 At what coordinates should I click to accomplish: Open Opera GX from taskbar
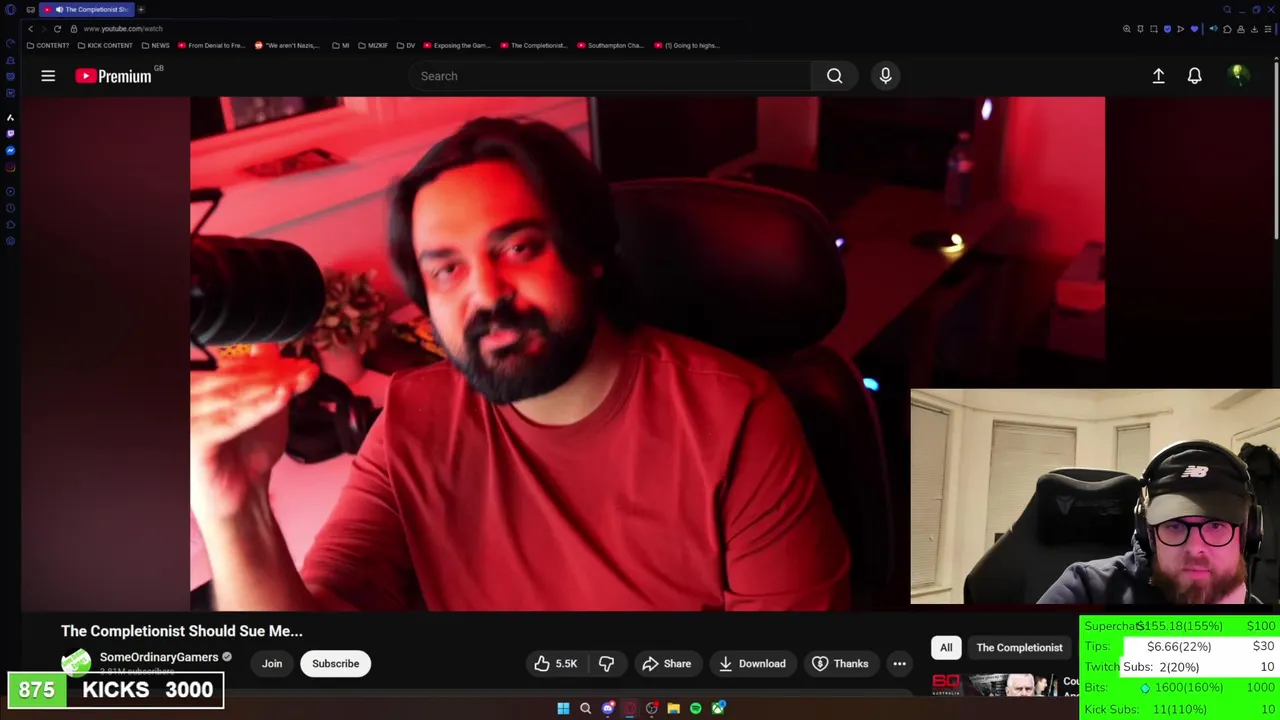pos(629,709)
